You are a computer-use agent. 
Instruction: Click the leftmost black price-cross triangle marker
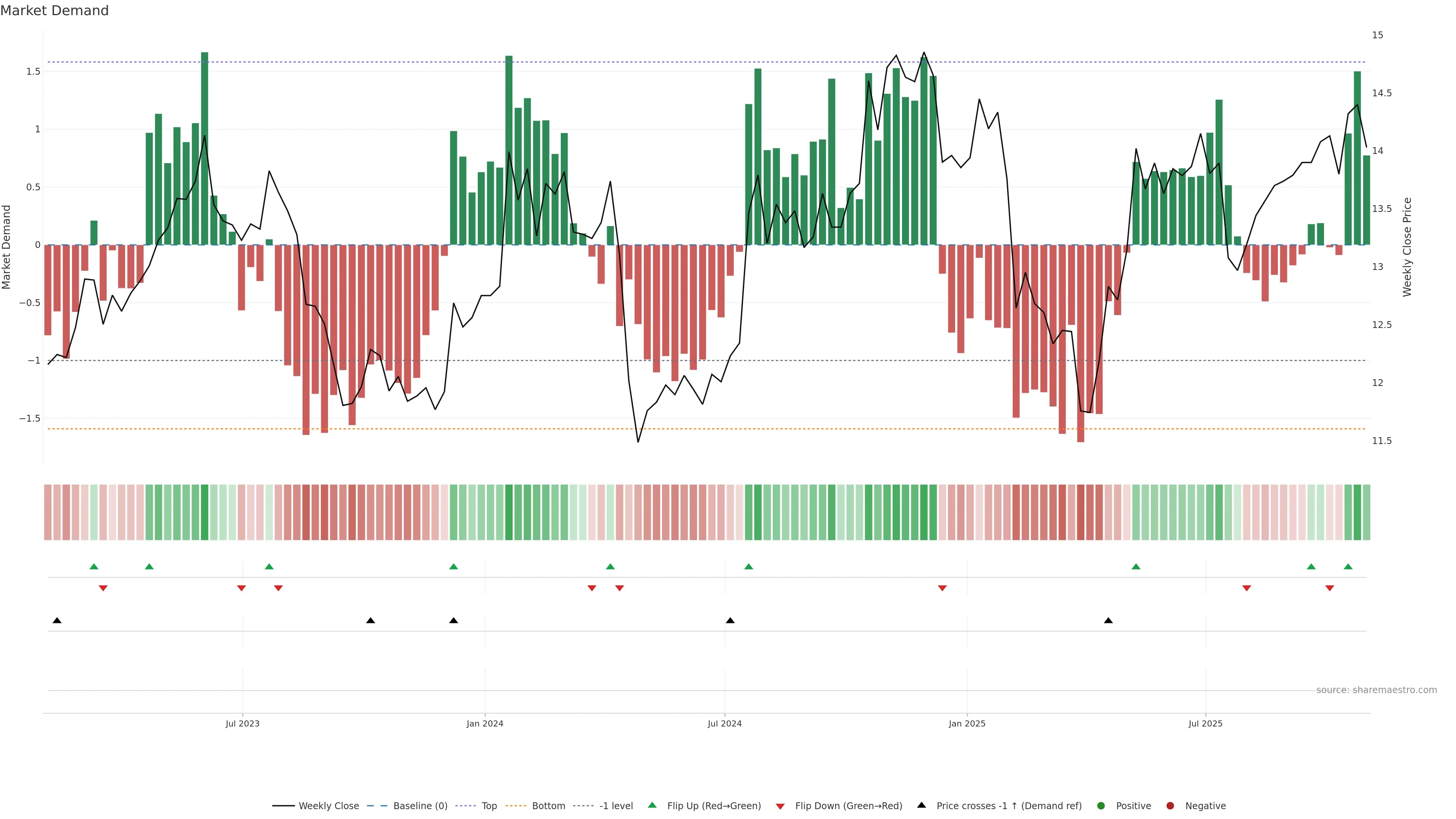click(x=57, y=621)
